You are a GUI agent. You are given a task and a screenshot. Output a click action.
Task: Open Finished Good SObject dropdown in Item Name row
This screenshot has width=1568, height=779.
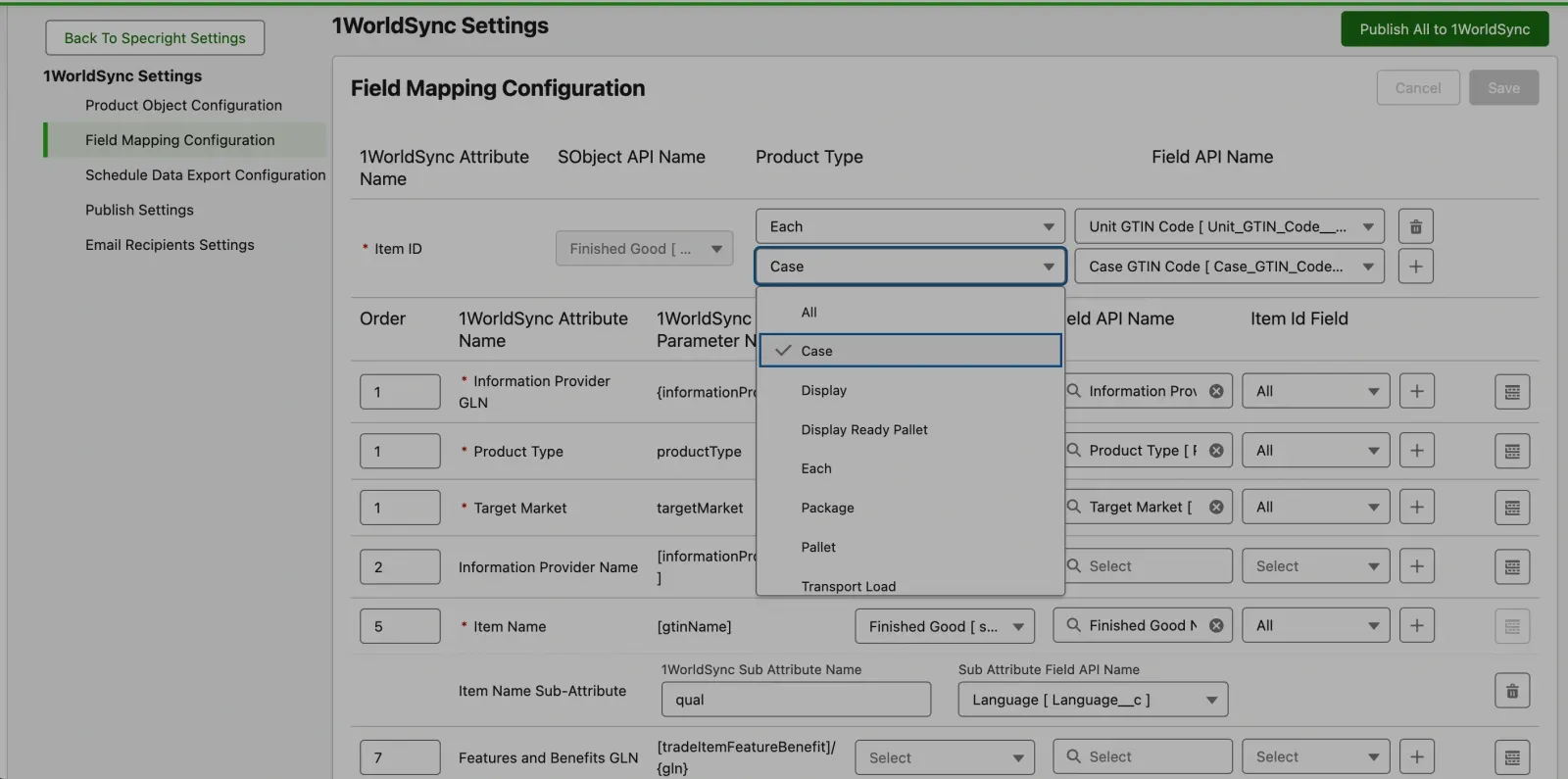click(945, 626)
